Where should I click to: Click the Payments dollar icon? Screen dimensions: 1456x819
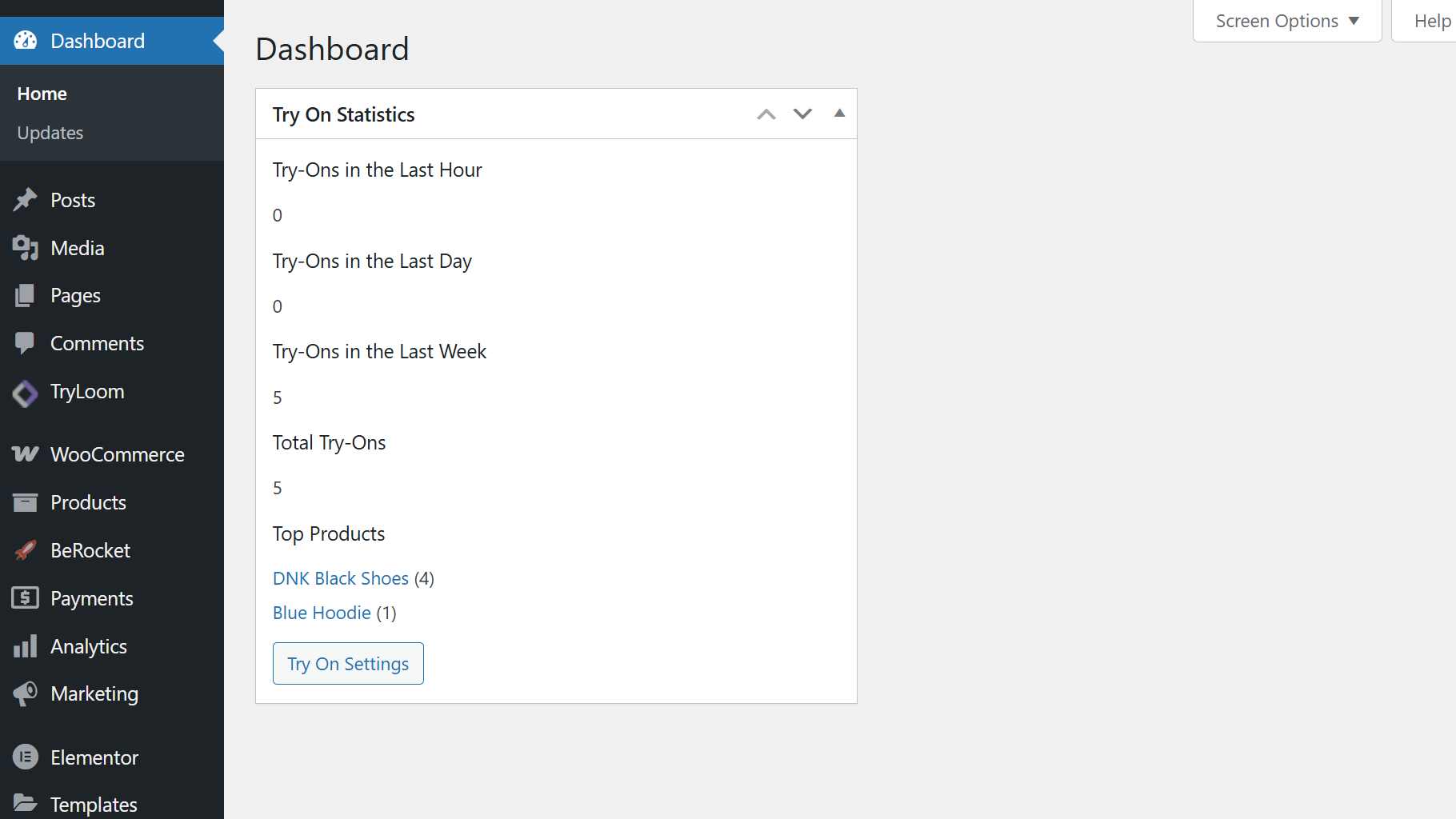[25, 598]
